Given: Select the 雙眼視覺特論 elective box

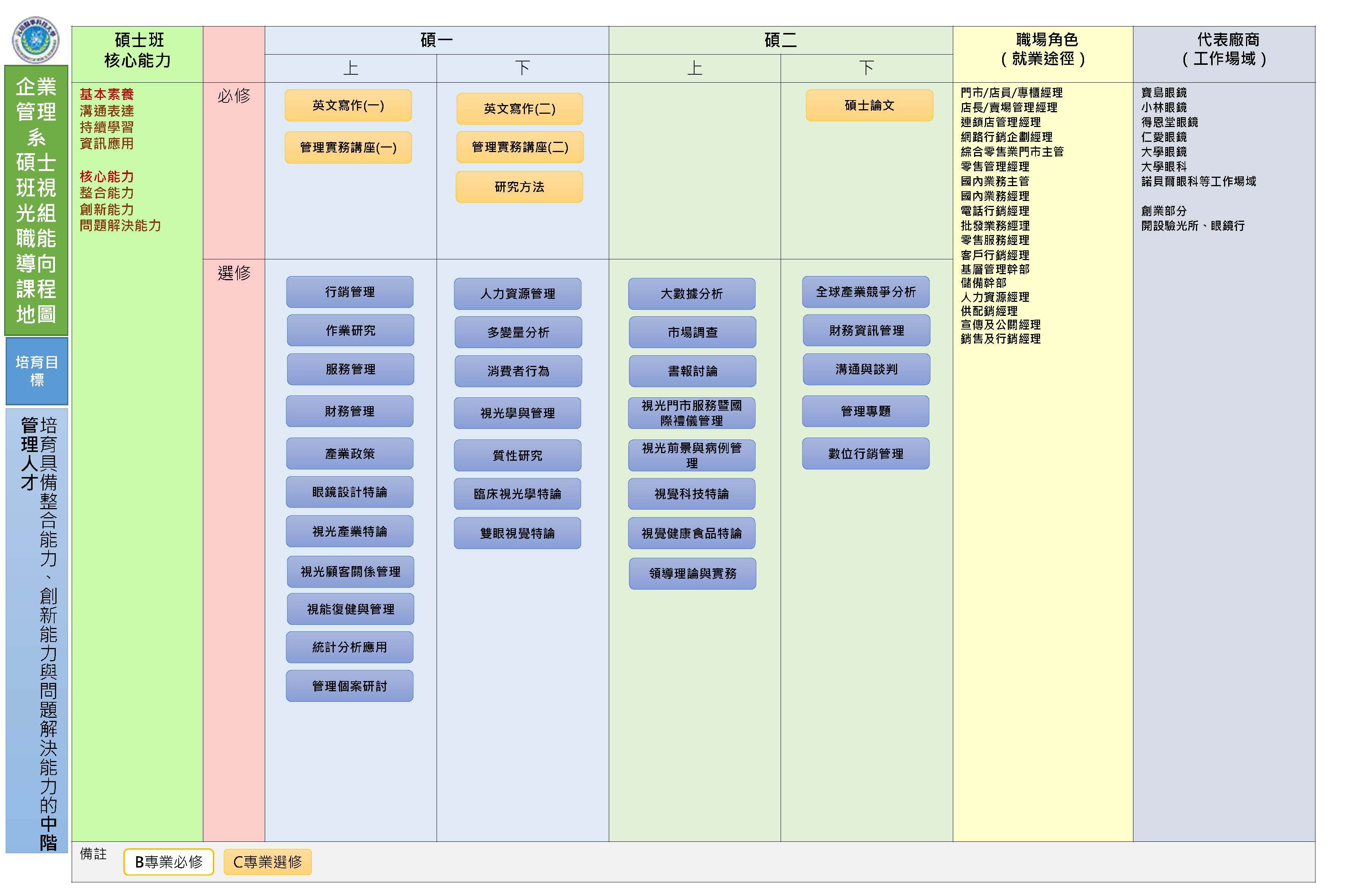Looking at the screenshot, I should 518,533.
